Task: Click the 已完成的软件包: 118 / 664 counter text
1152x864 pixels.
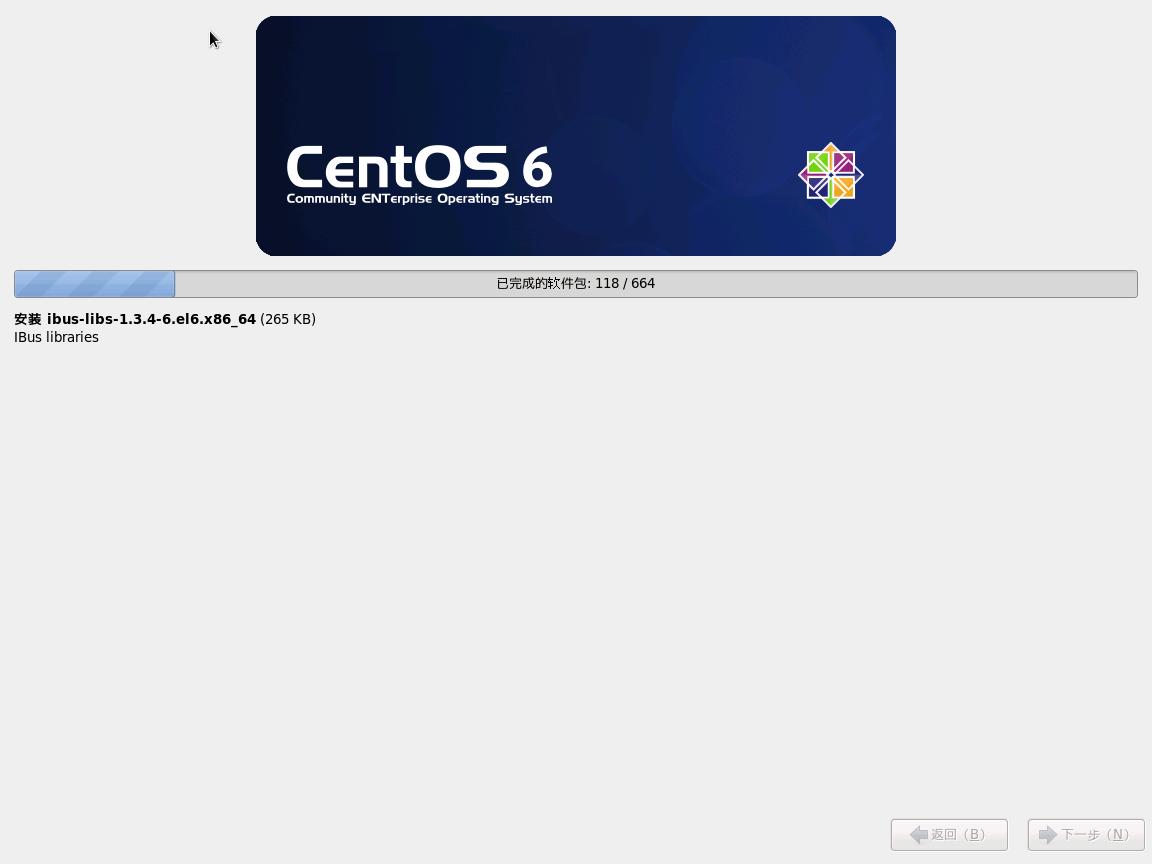Action: [574, 283]
